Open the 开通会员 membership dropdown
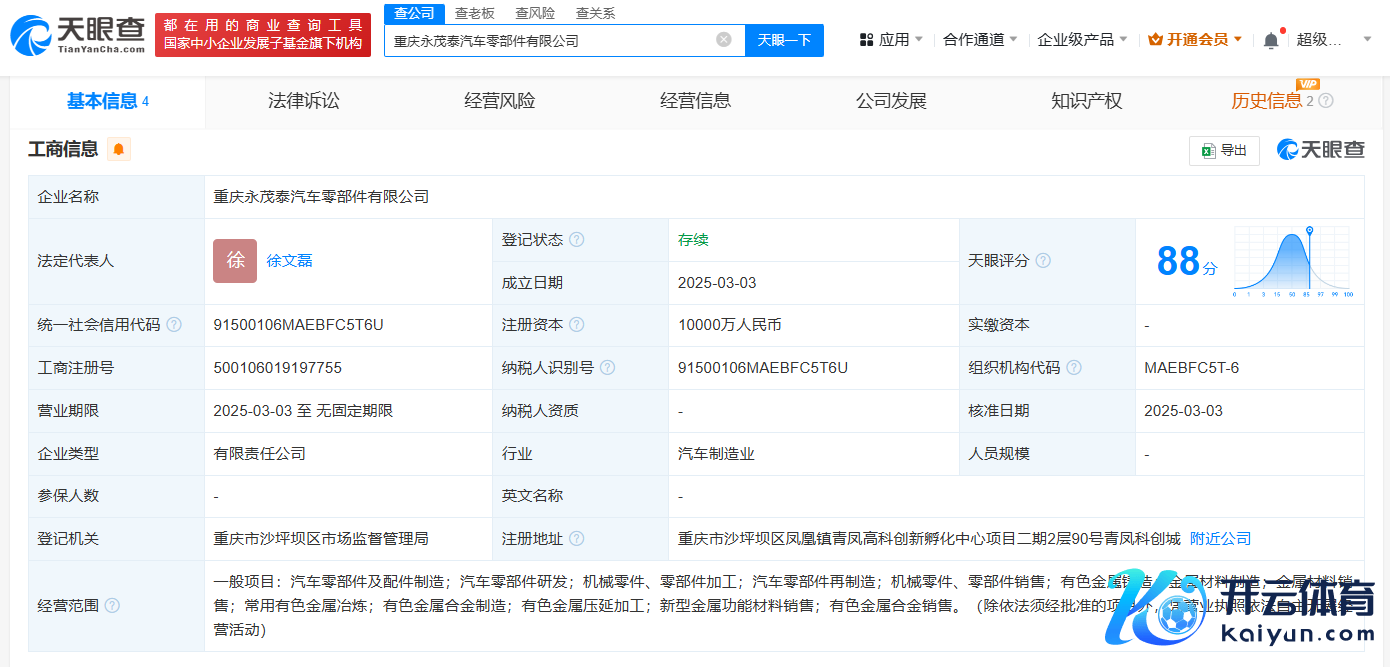 point(1195,40)
